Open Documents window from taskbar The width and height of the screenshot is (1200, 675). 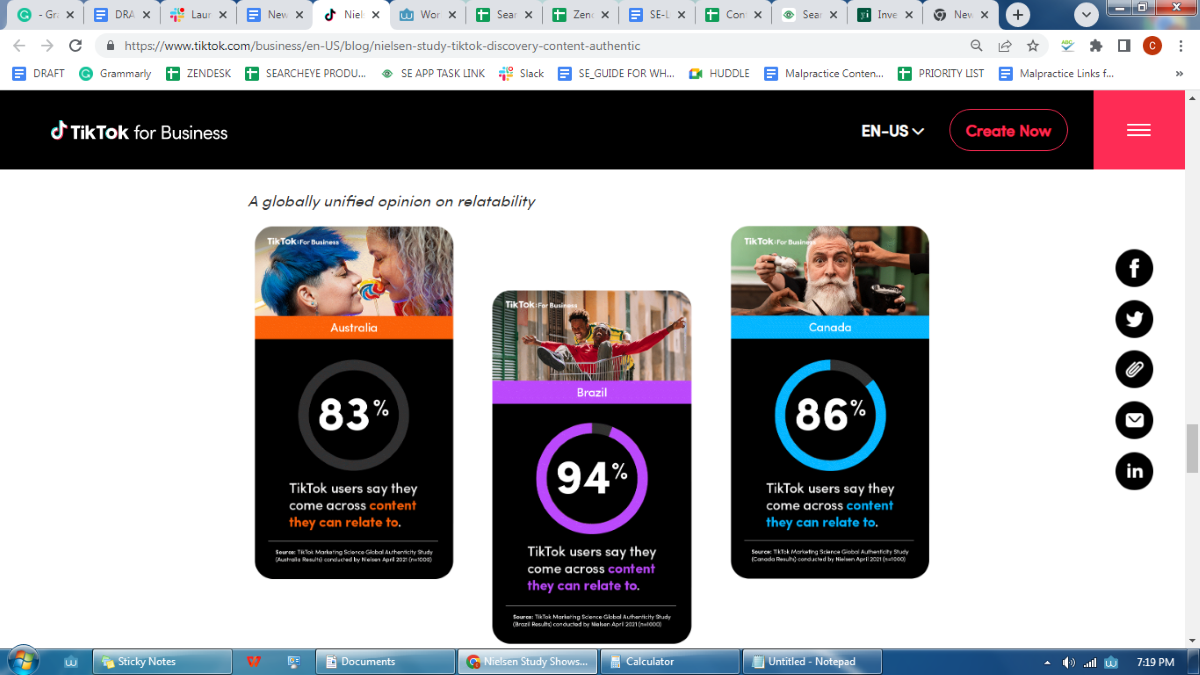386,661
